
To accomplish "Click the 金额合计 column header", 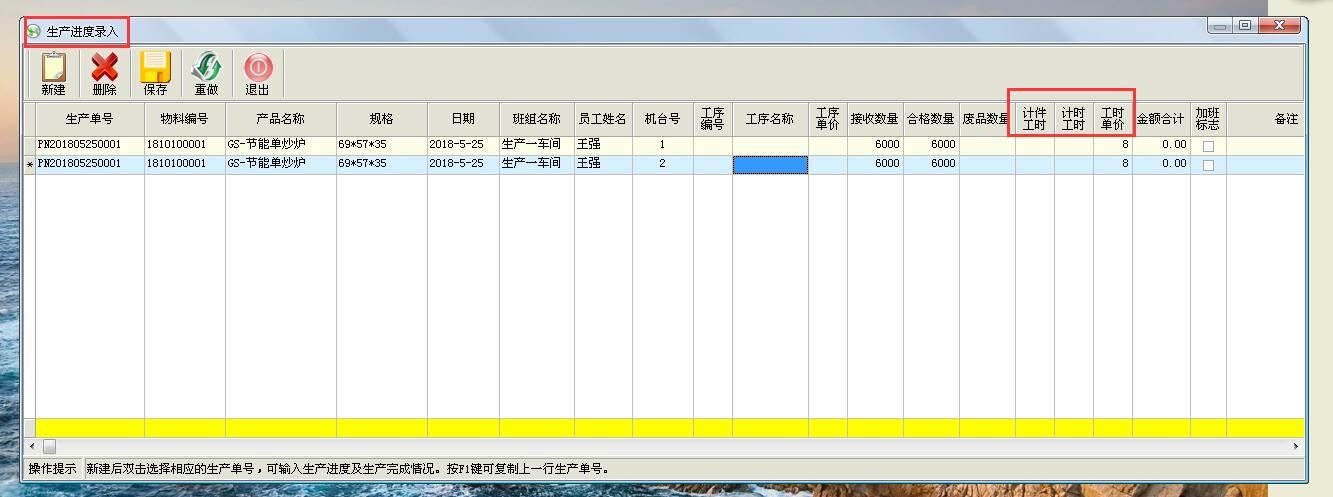I will pyautogui.click(x=1161, y=119).
